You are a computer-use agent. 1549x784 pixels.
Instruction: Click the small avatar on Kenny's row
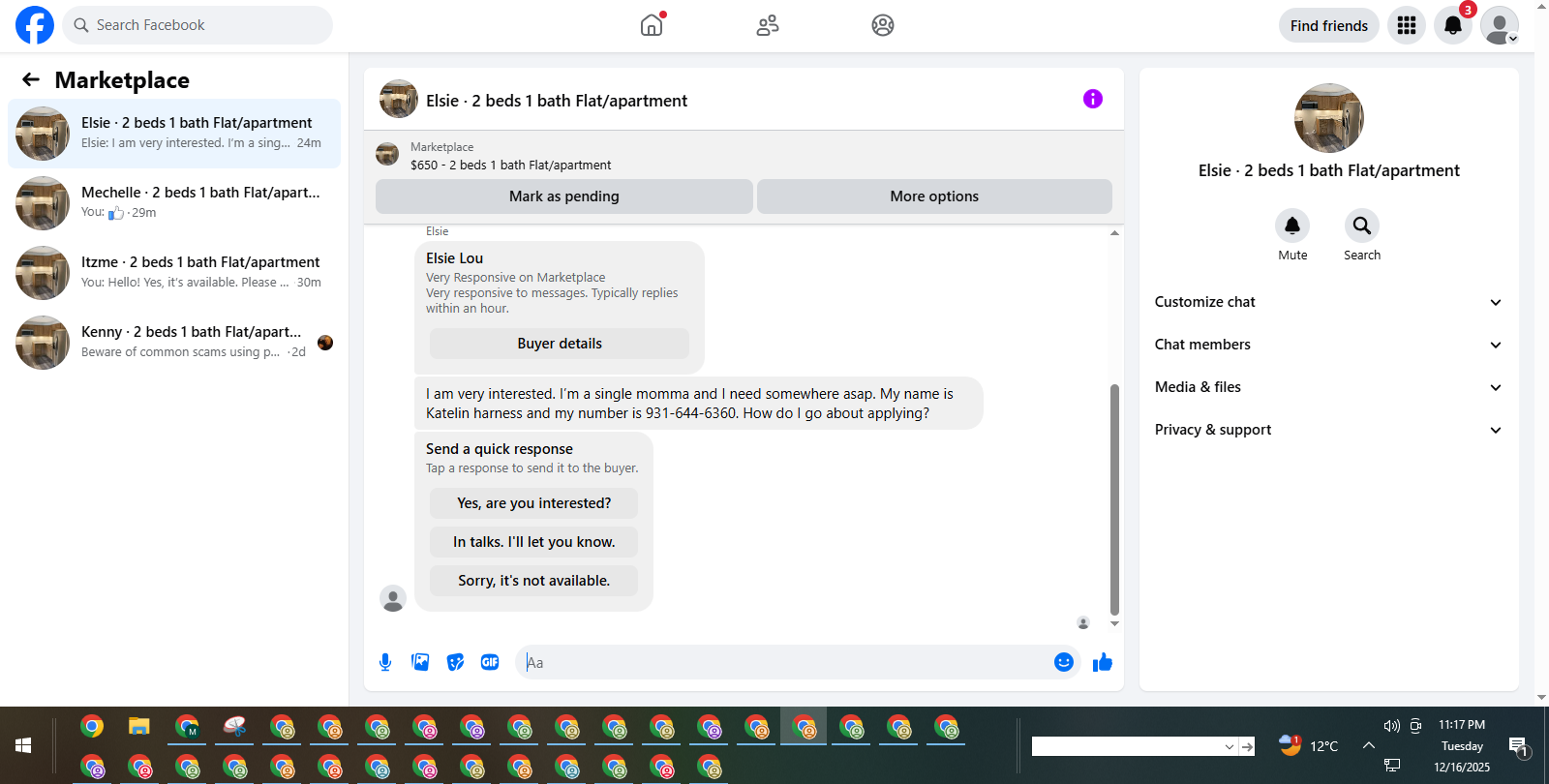tap(325, 343)
